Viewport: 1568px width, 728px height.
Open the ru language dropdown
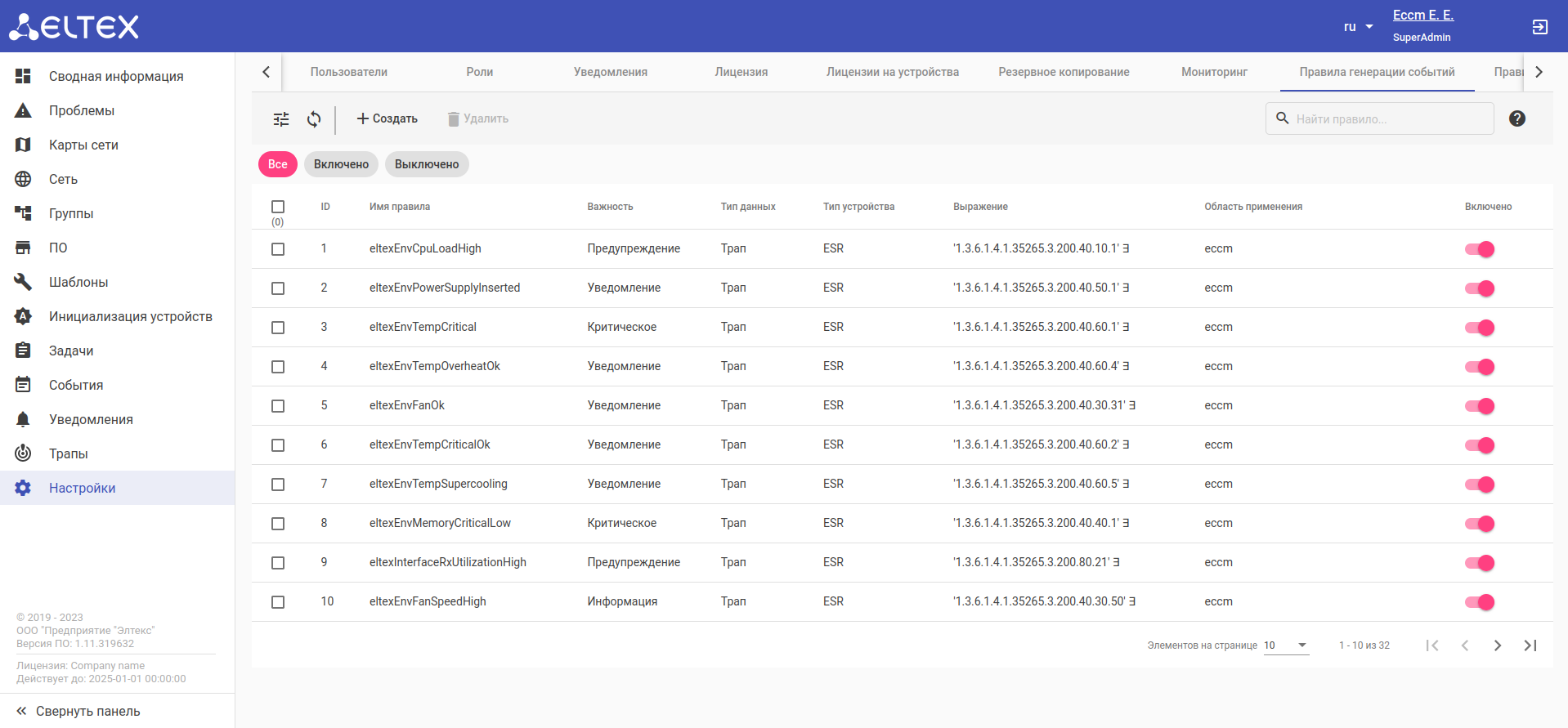click(x=1358, y=27)
